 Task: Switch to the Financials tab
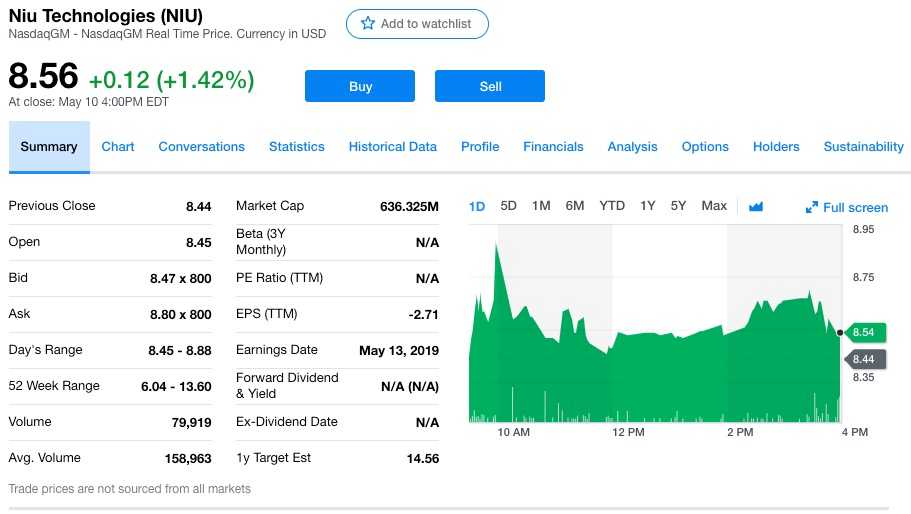pos(553,147)
